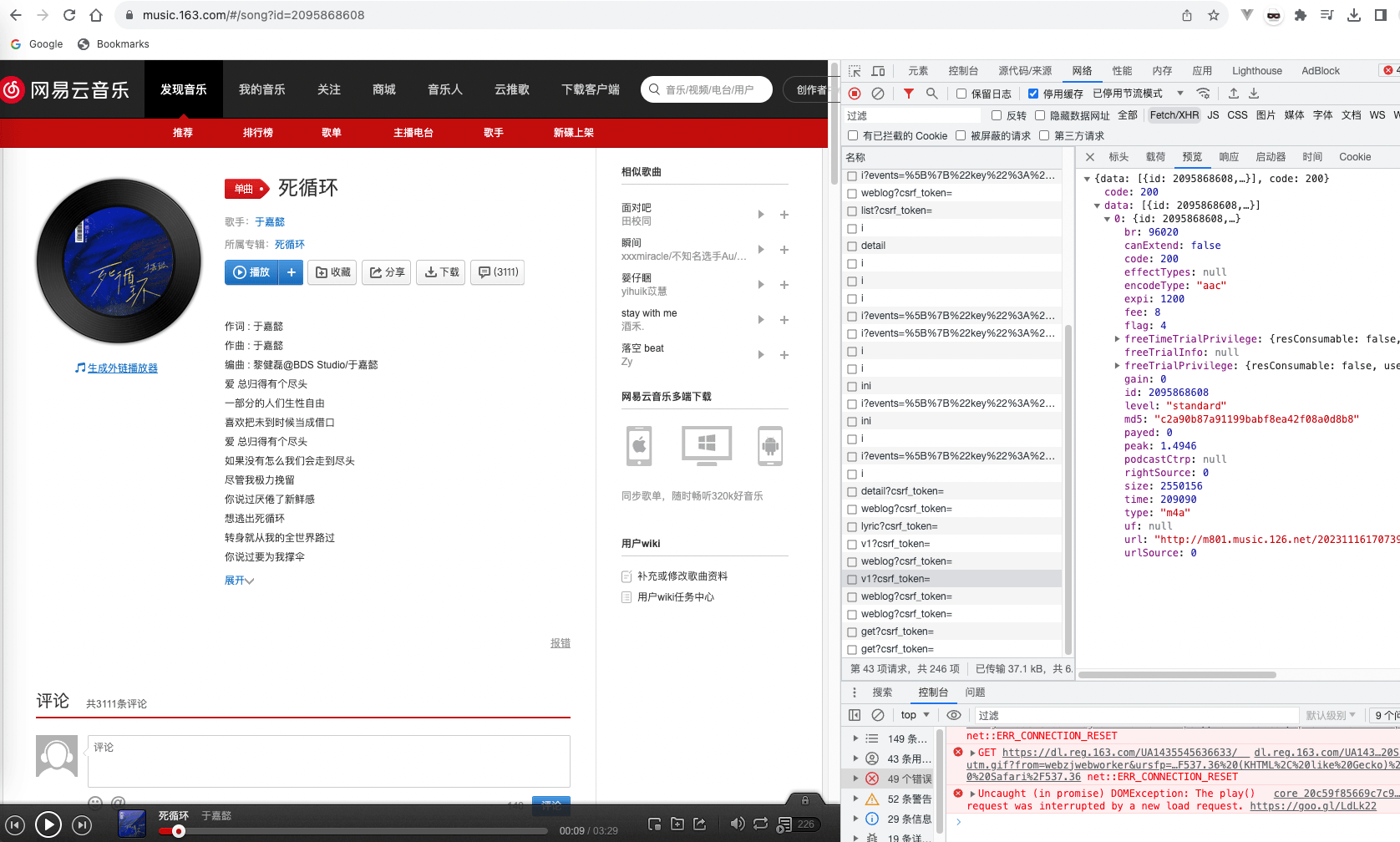The image size is (1400, 842).
Task: Stop recording network activity
Action: [x=855, y=94]
